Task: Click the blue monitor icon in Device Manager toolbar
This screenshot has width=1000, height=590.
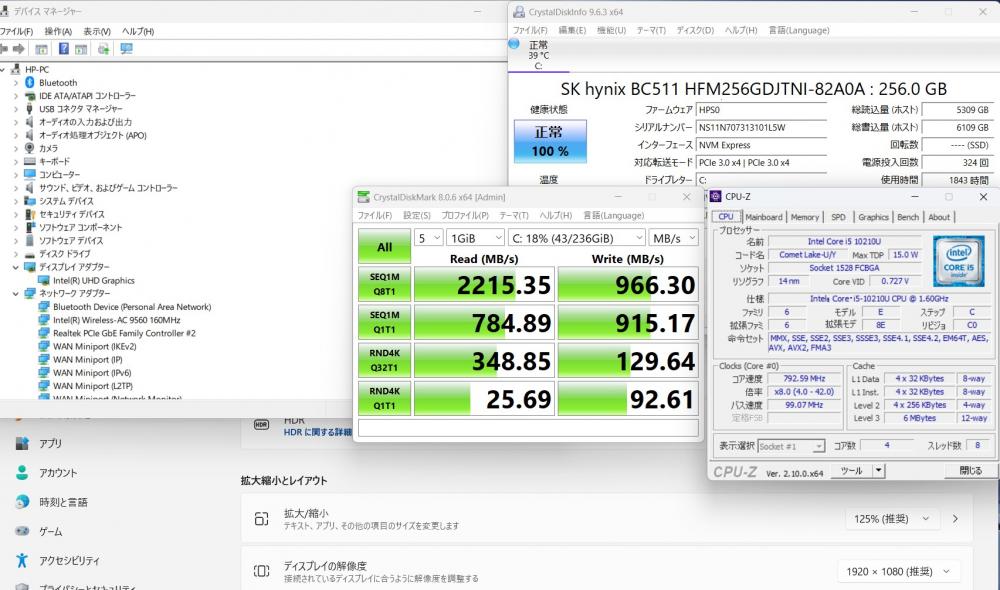Action: (x=126, y=48)
